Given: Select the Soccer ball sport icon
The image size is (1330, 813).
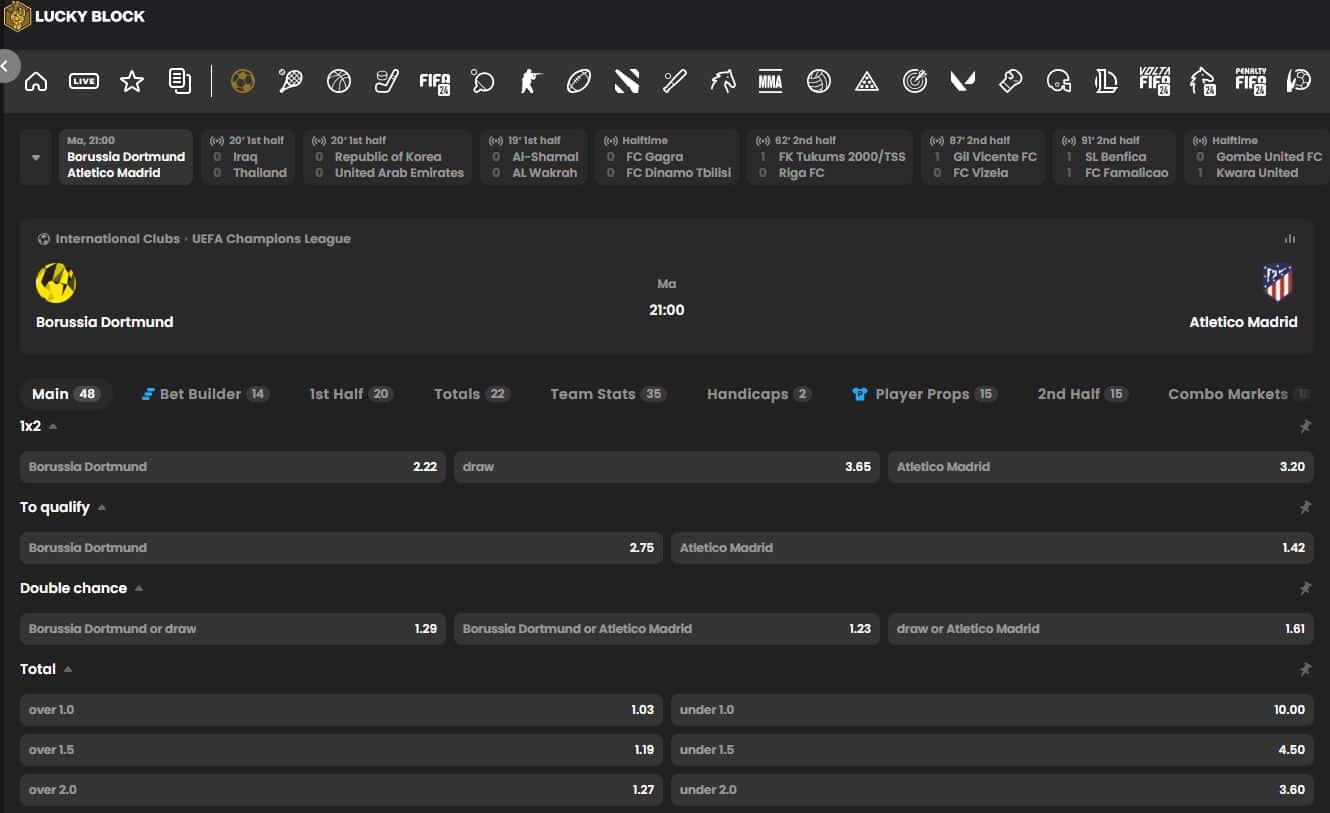Looking at the screenshot, I should [x=243, y=81].
